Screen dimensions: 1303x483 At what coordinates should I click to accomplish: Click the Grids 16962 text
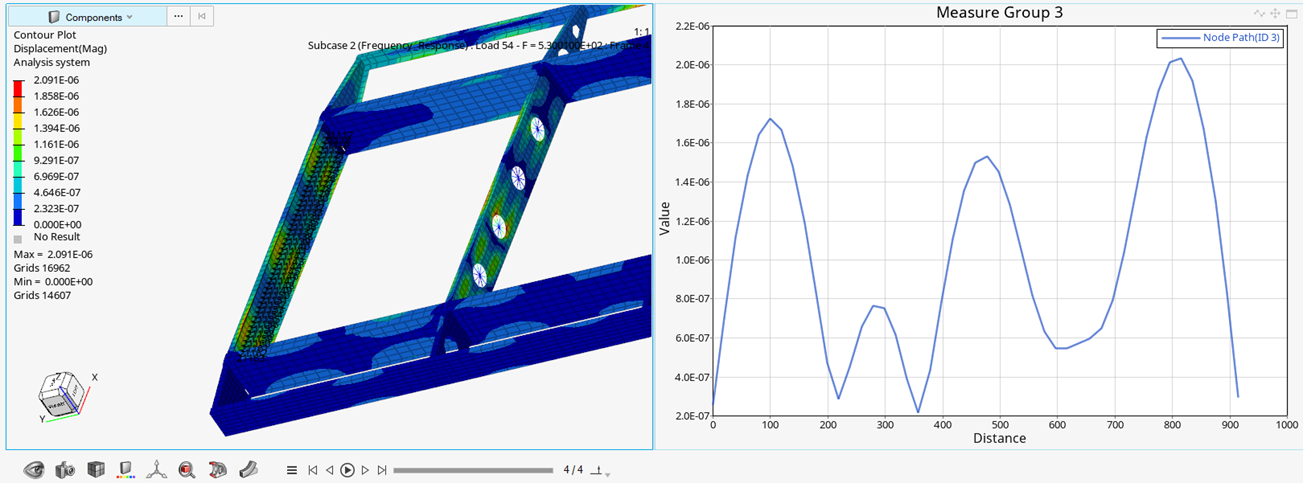coord(42,268)
